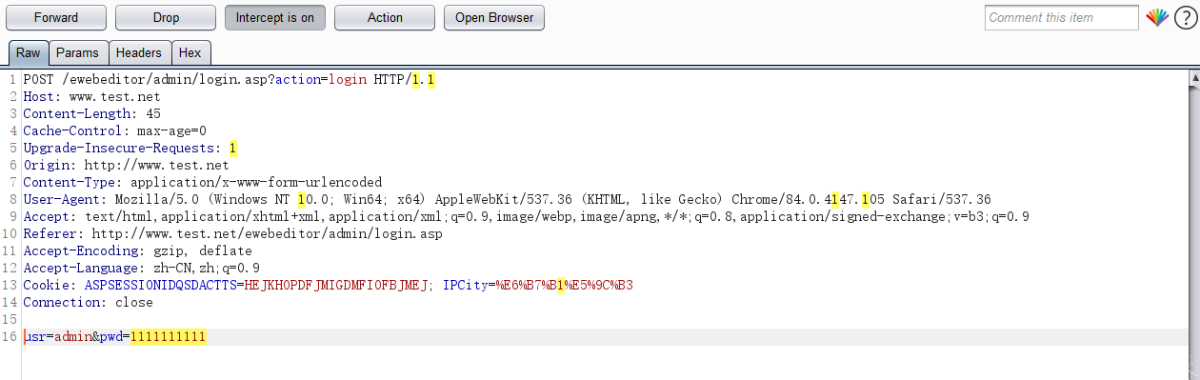The width and height of the screenshot is (1200, 380).
Task: Click the ASPSESSIONIDQSDACTTS cookie name
Action: point(160,285)
